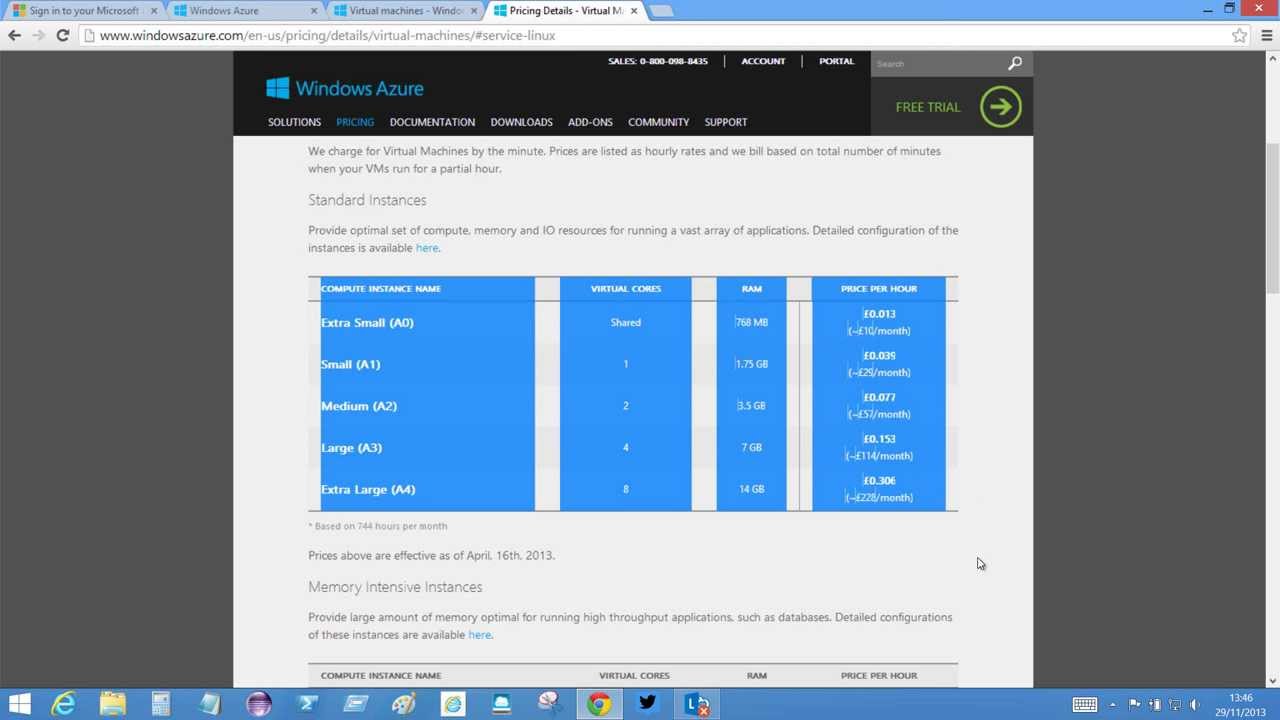Viewport: 1280px width, 720px height.
Task: Click the Free Trial link
Action: (927, 107)
